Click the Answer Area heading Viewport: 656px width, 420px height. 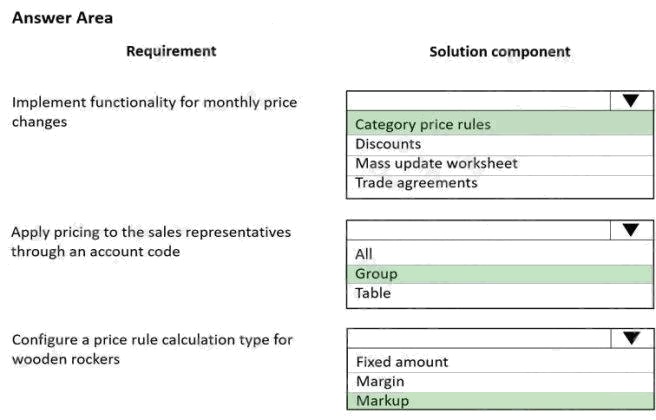pos(62,18)
